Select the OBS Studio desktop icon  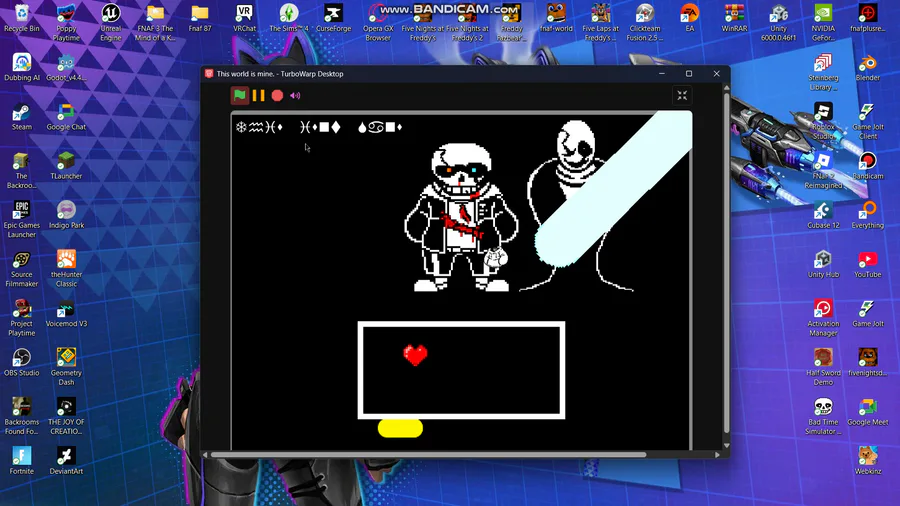point(22,363)
